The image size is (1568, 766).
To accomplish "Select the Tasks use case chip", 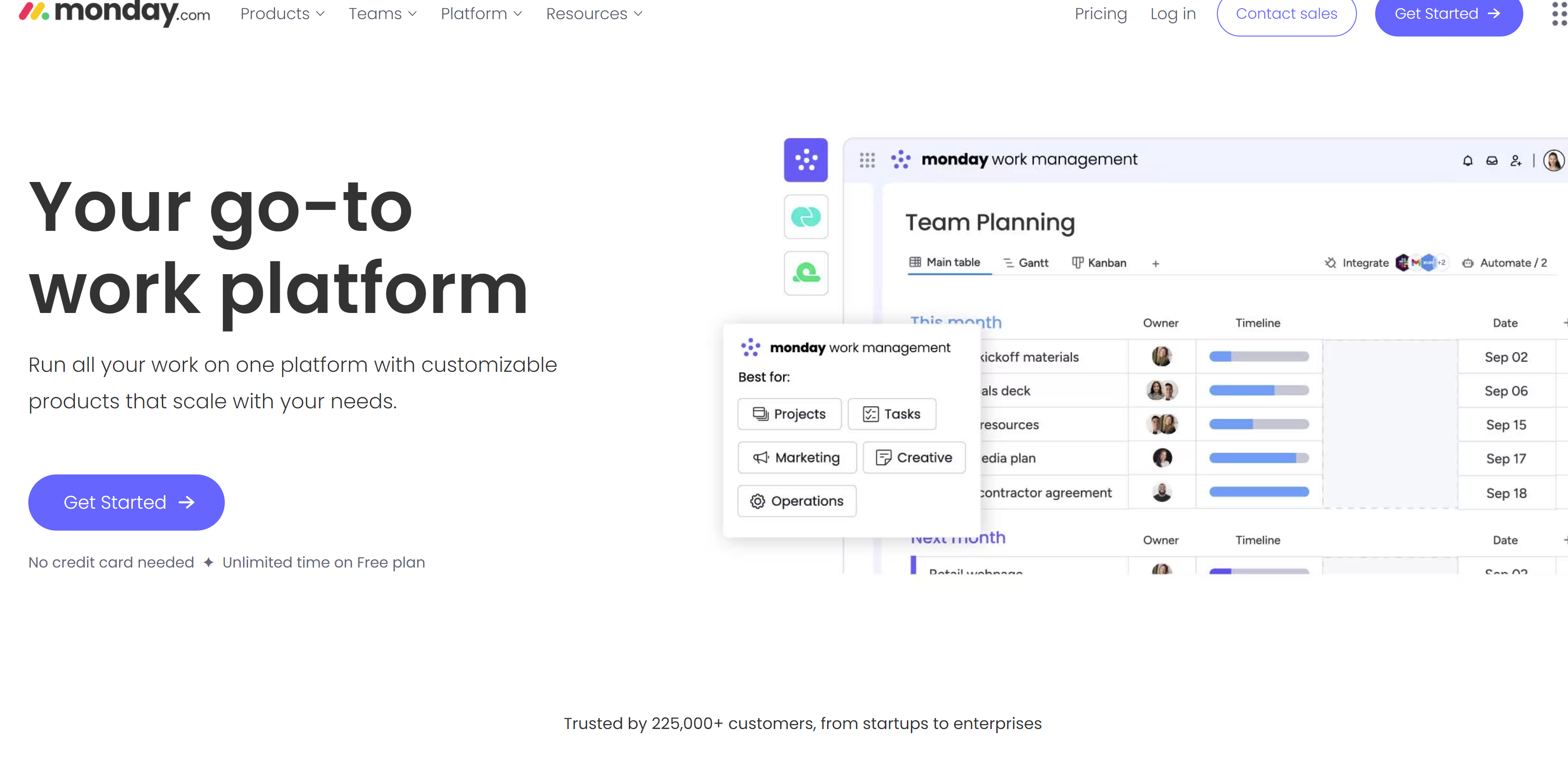I will [x=892, y=414].
